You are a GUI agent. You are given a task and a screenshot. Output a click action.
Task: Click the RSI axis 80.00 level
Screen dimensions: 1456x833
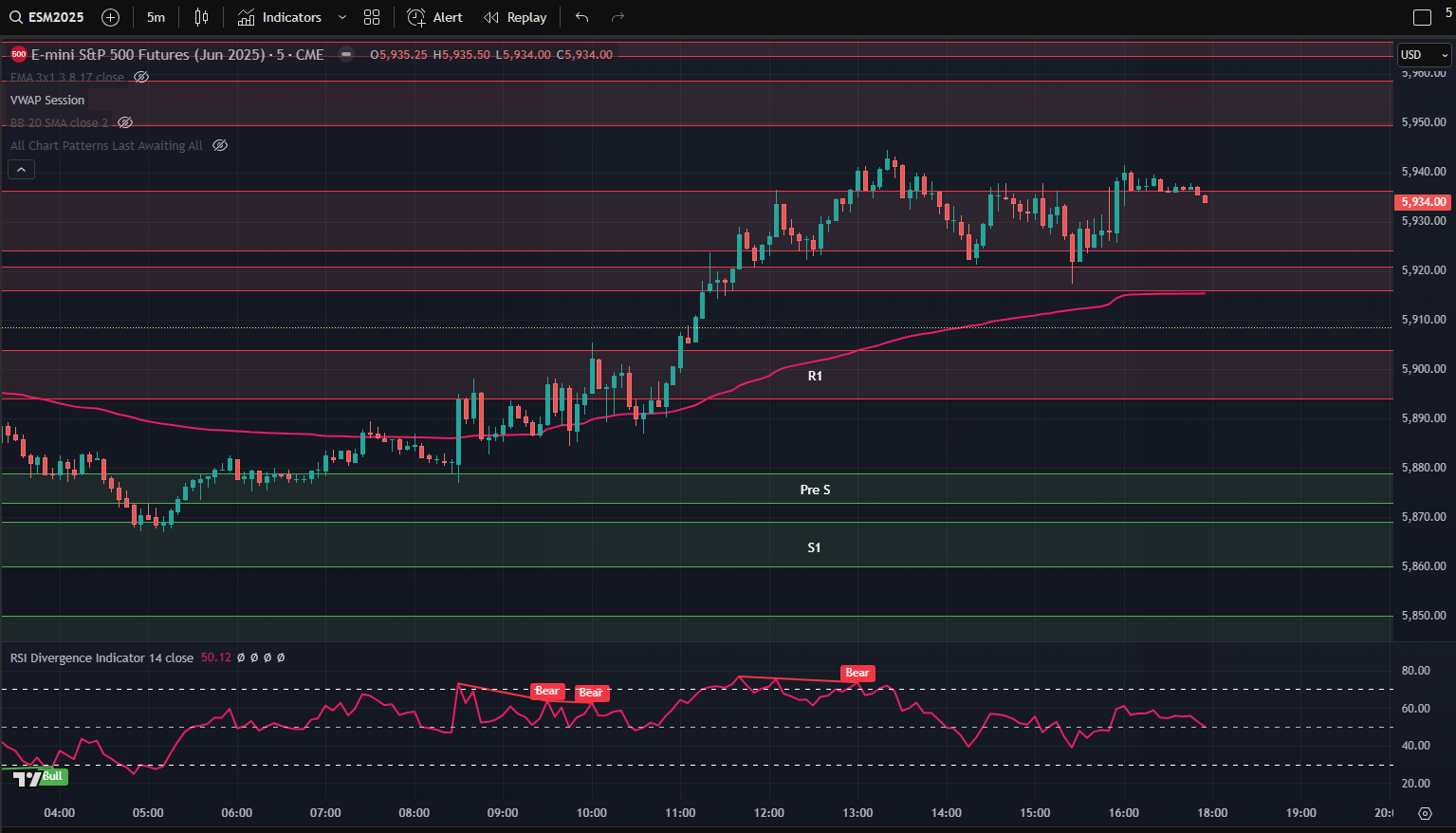tap(1416, 671)
